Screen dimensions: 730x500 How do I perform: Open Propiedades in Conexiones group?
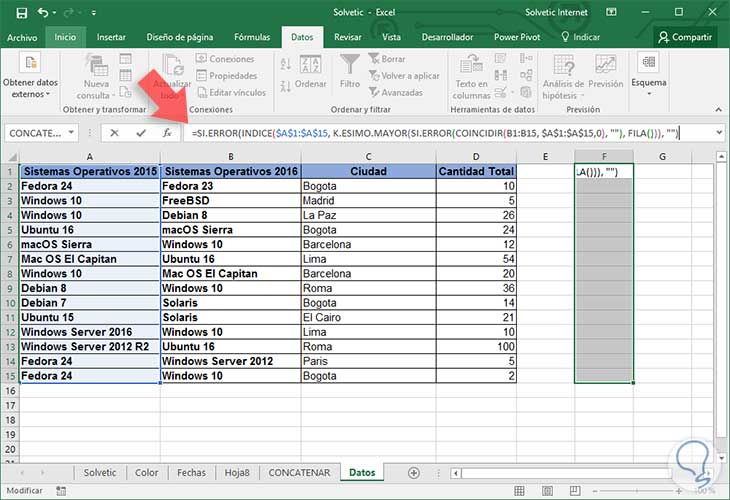[227, 75]
